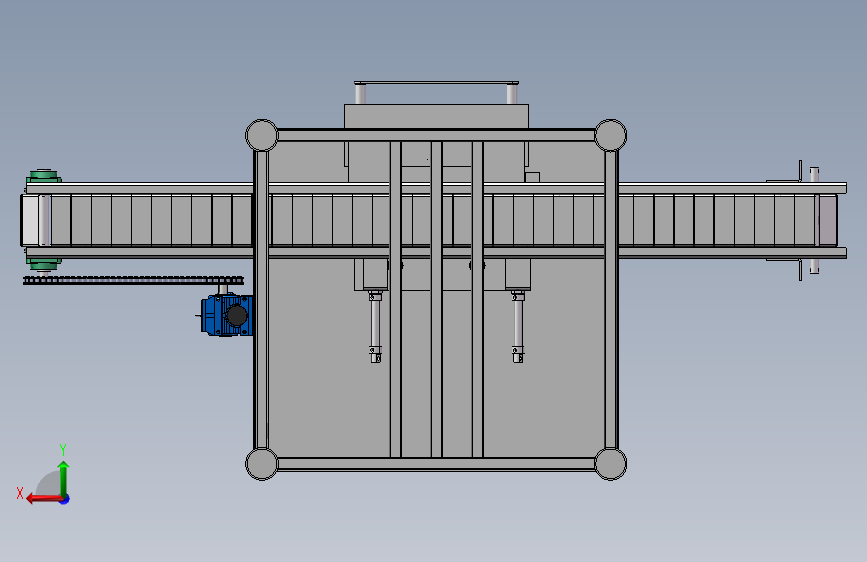The width and height of the screenshot is (867, 562).
Task: Select the handle bar atop the machine
Action: coord(436,84)
